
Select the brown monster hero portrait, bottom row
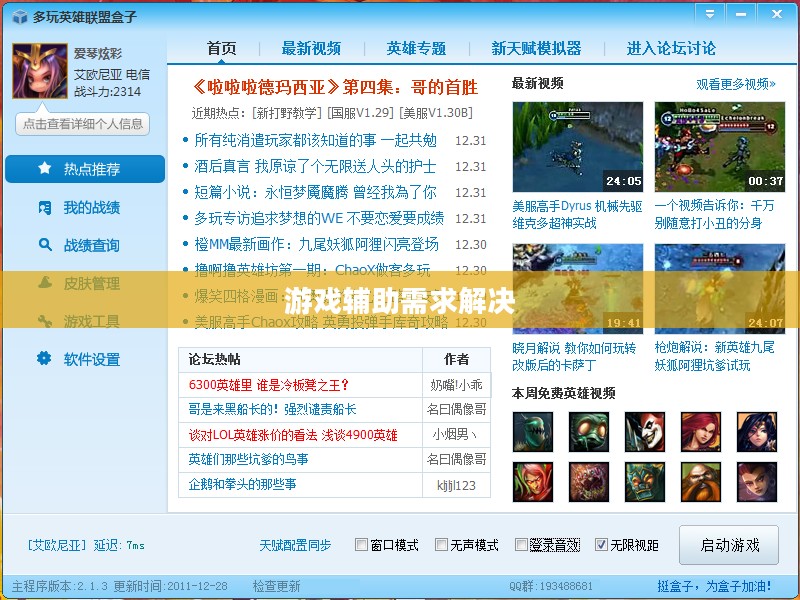[x=589, y=482]
